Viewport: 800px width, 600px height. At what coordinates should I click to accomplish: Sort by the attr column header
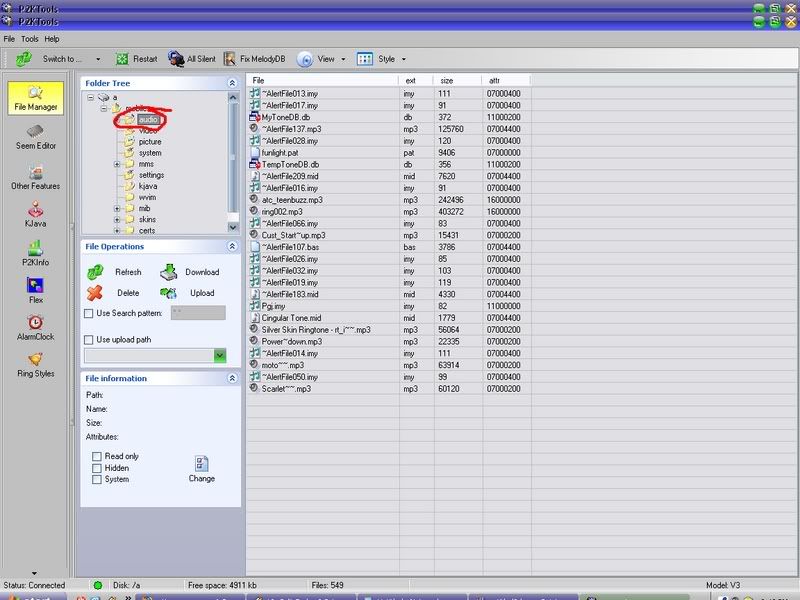click(x=506, y=81)
